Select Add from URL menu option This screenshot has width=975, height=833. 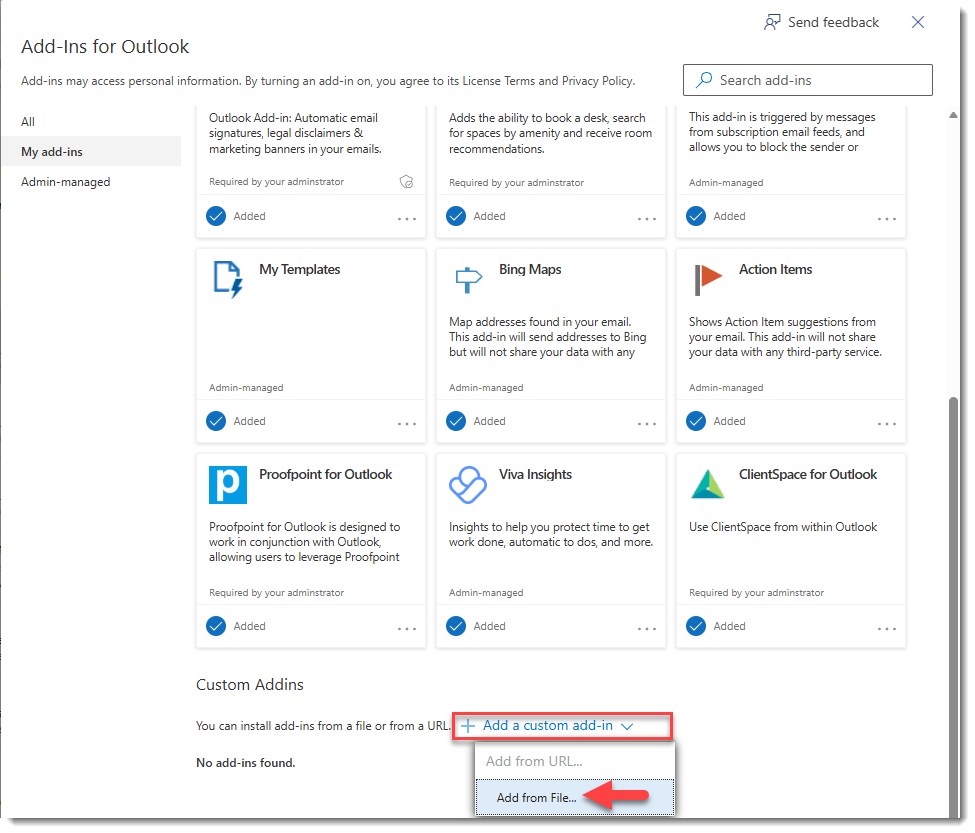click(x=534, y=761)
